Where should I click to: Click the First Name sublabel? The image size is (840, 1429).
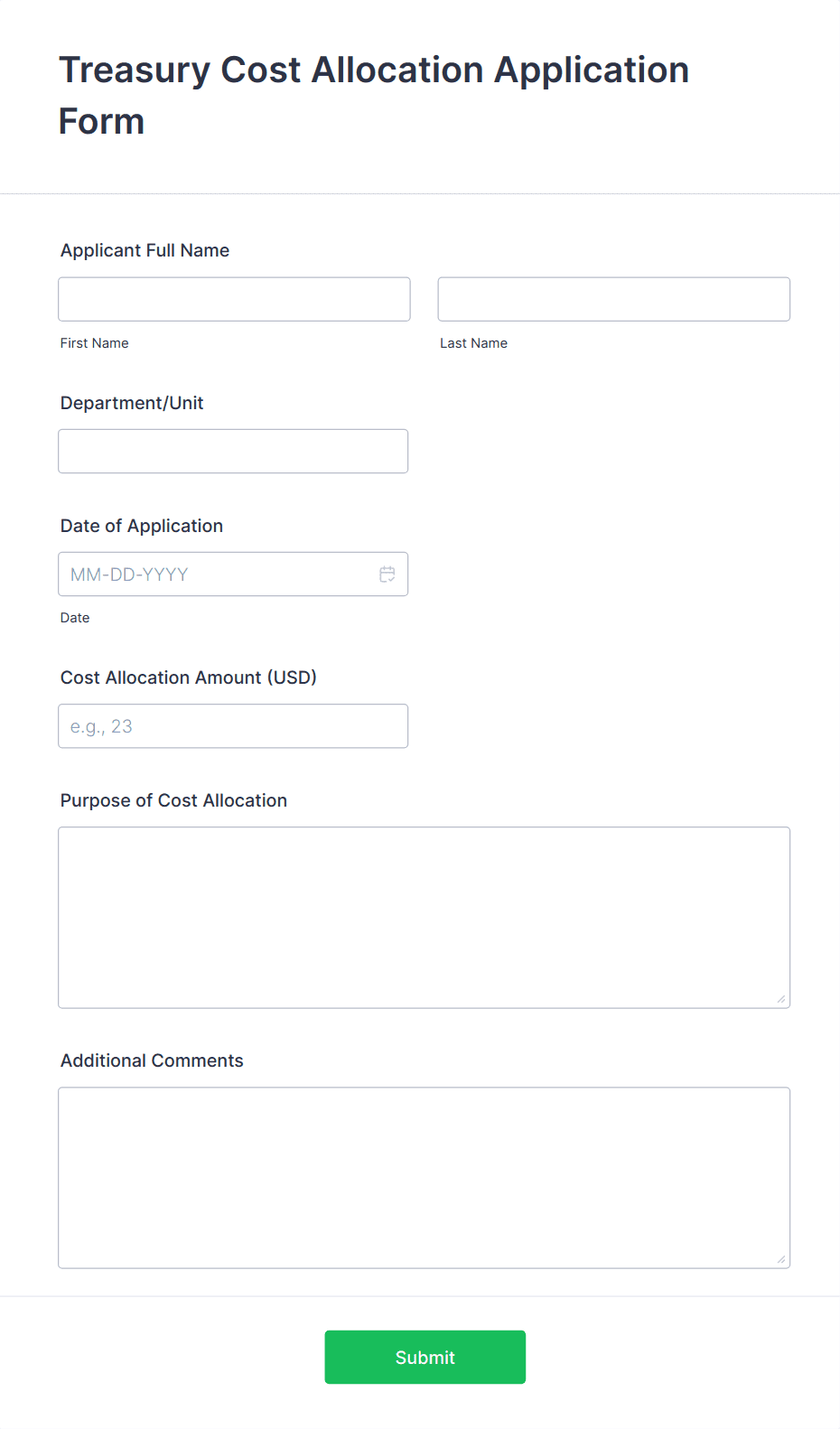pos(94,343)
